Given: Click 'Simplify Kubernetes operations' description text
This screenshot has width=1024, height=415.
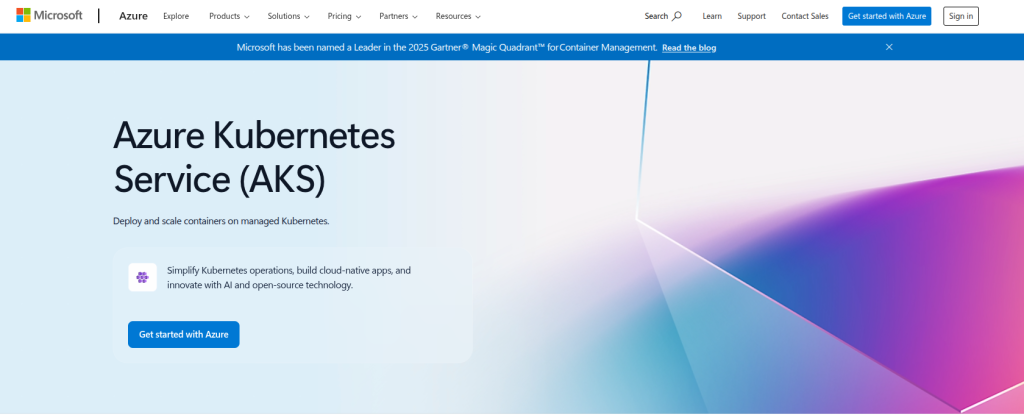Looking at the screenshot, I should coord(289,278).
